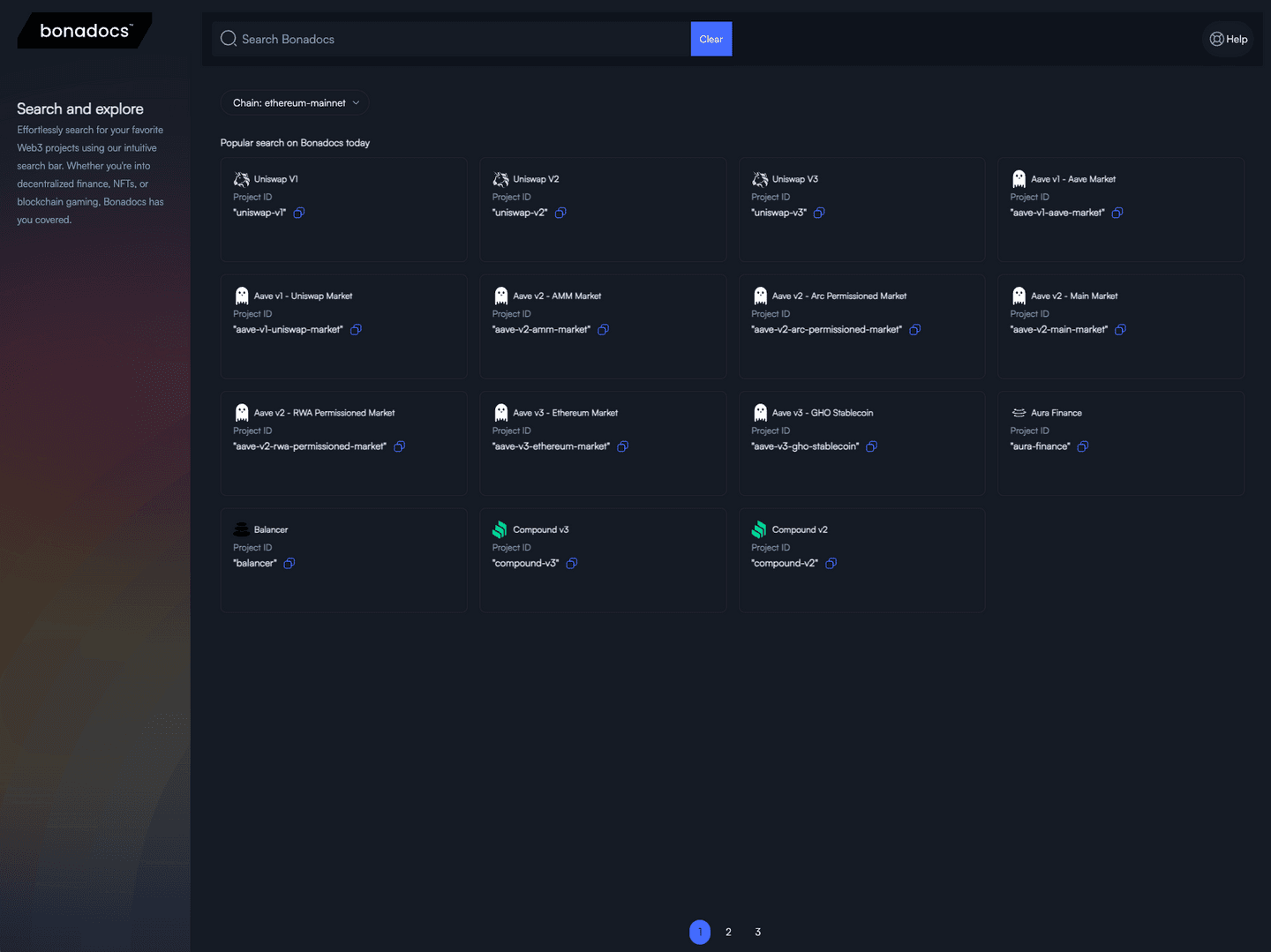Viewport: 1271px width, 952px height.
Task: Copy the aave-v2-amm-market project ID
Action: point(604,329)
